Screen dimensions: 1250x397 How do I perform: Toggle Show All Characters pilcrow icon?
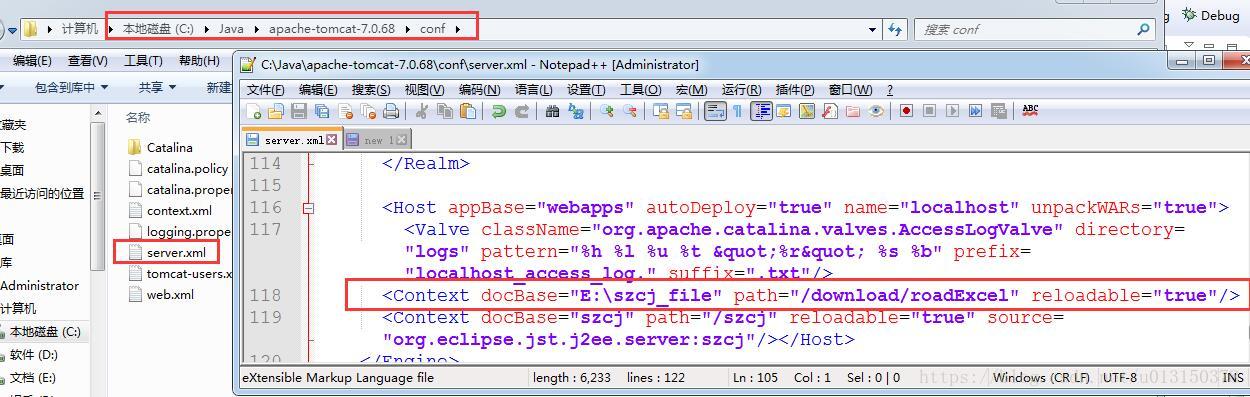(x=737, y=111)
